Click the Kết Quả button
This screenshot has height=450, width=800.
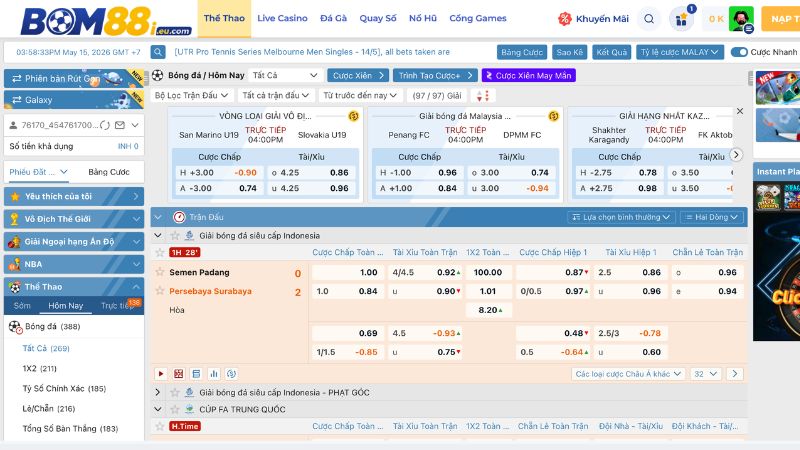(612, 52)
